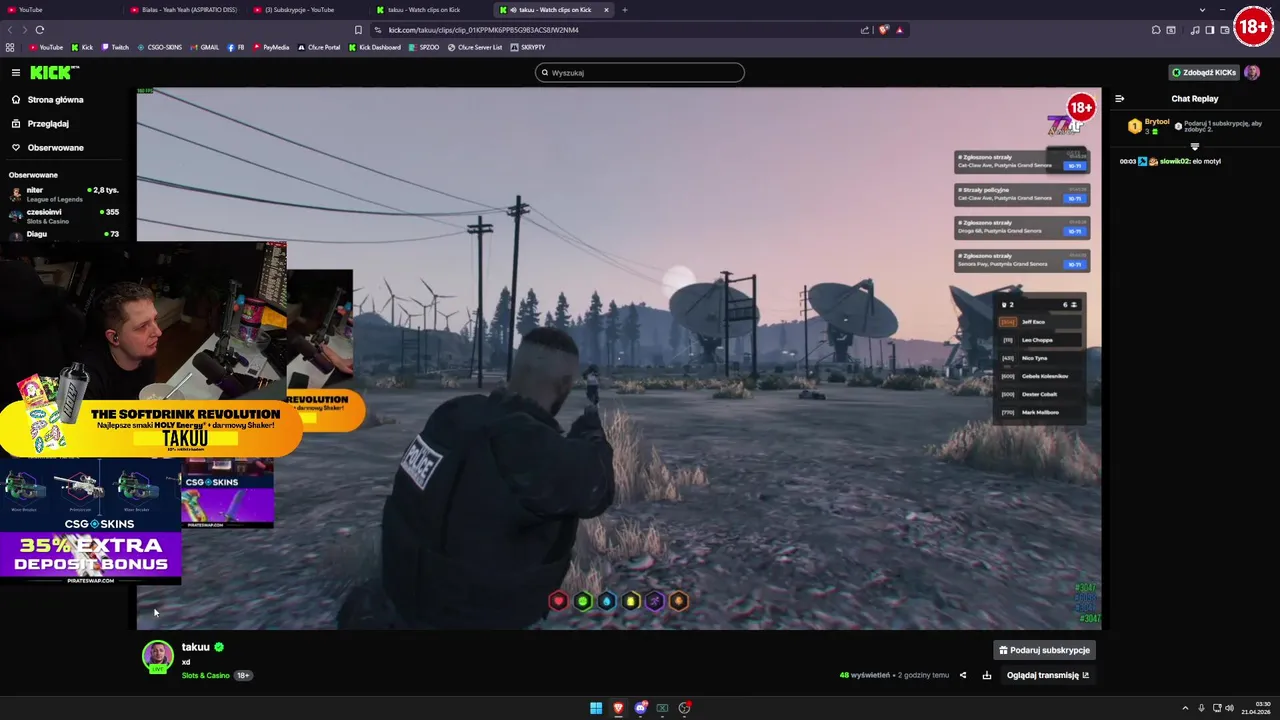Open site settings icon beside the URL
The height and width of the screenshot is (720, 1280).
[377, 30]
